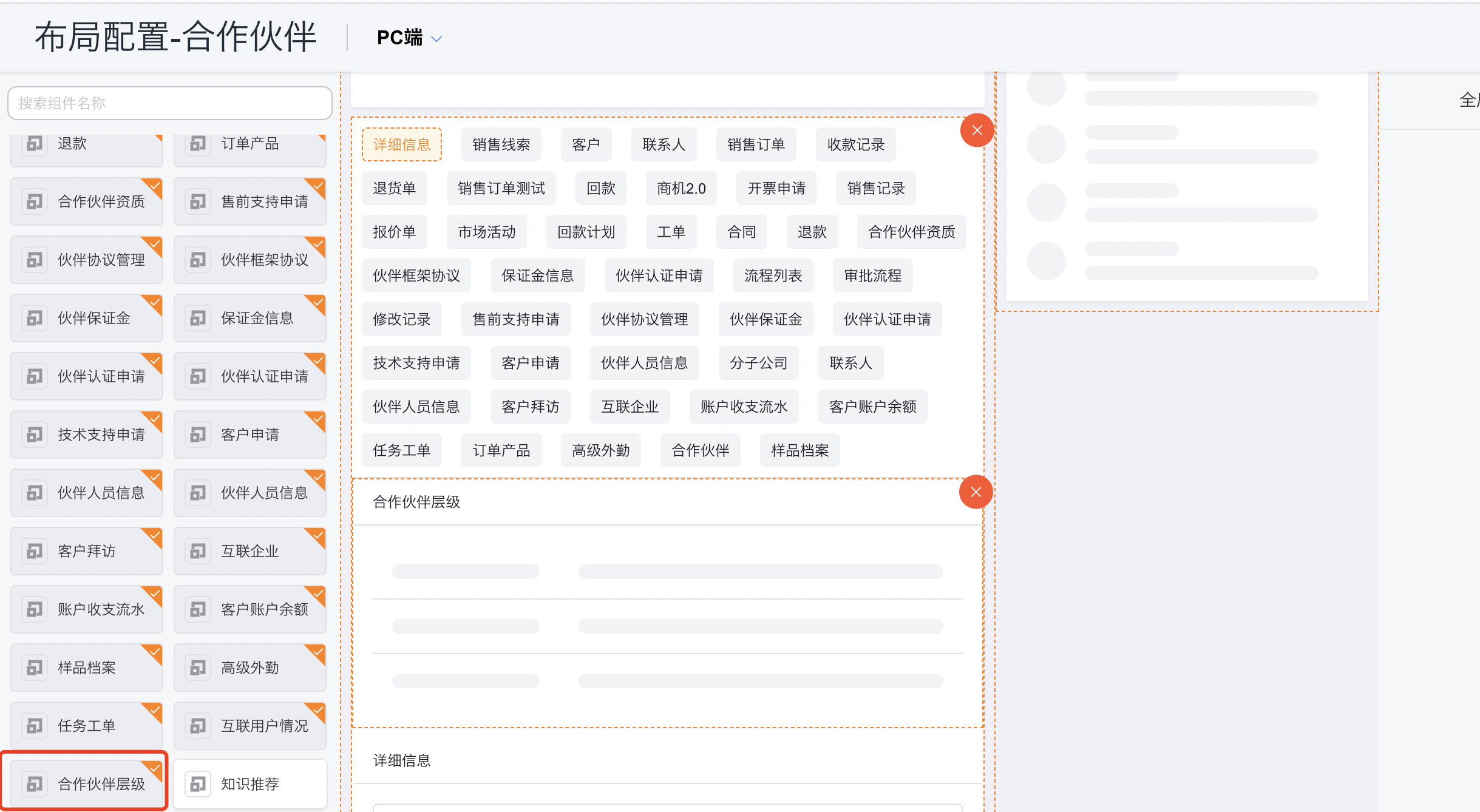Select the 任务工单 tab in canvas
This screenshot has width=1480, height=812.
pos(402,450)
